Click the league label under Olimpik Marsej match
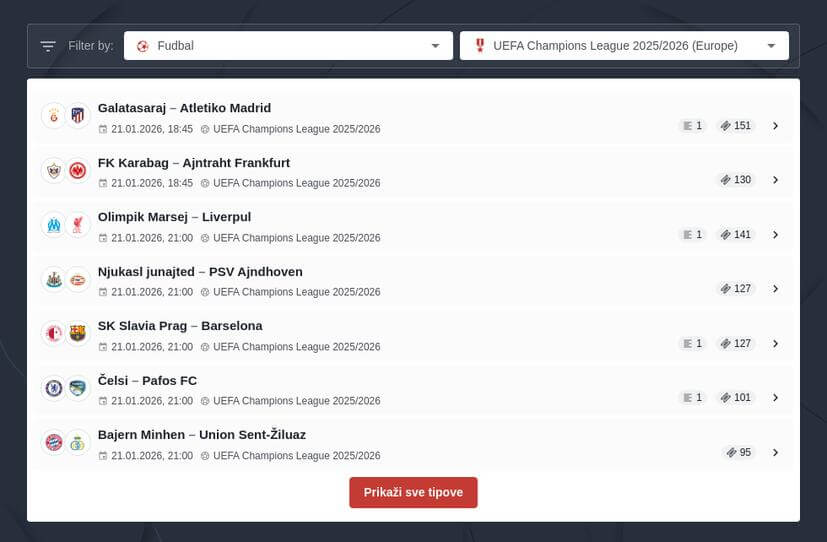Screen dimensions: 827x542 296,238
